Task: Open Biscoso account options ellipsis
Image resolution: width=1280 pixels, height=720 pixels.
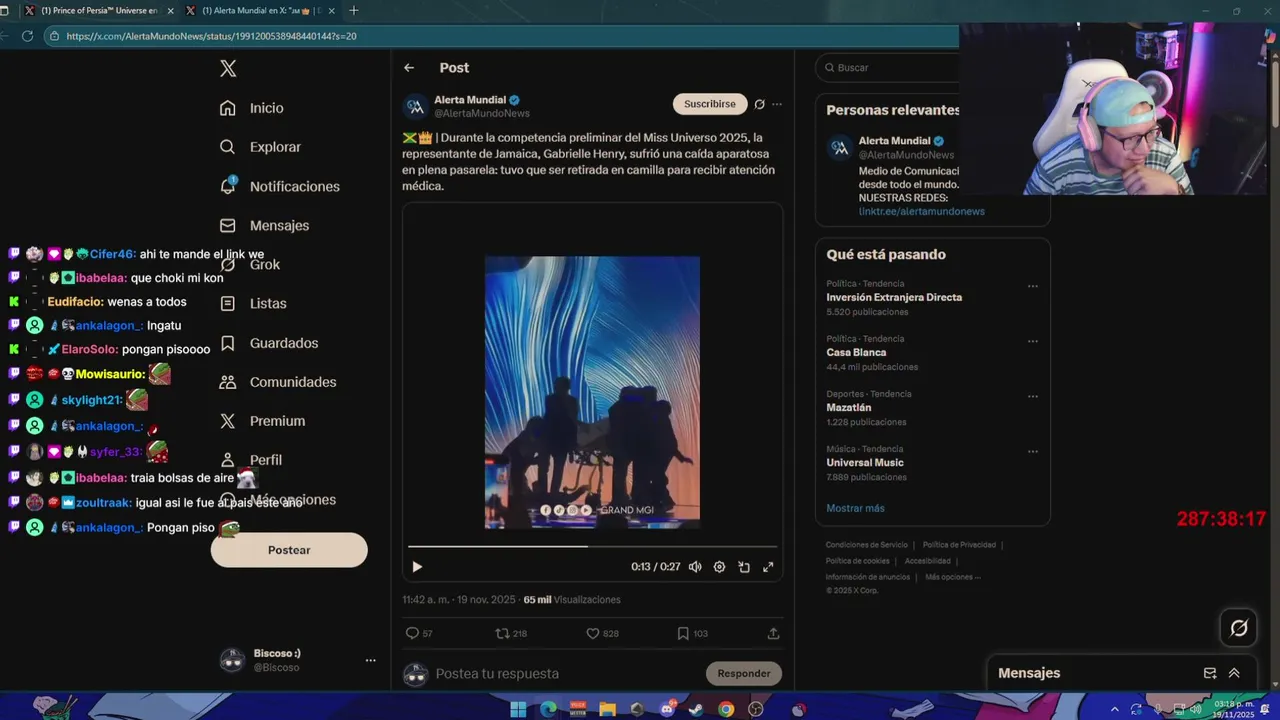Action: click(370, 660)
